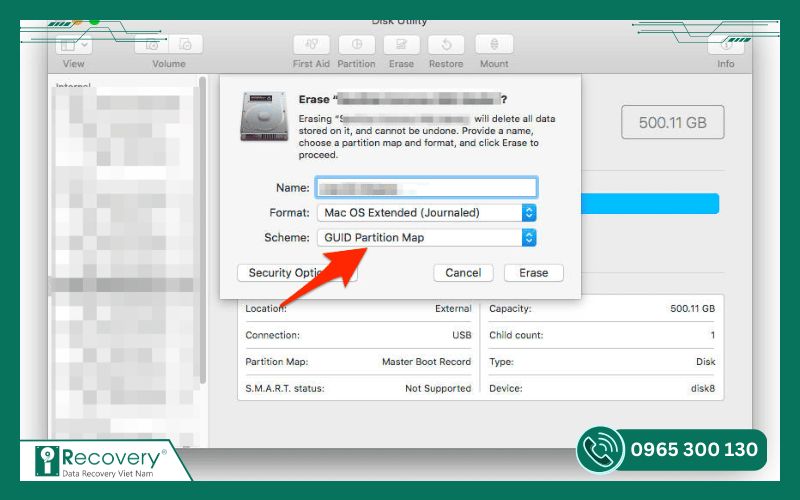This screenshot has width=800, height=500.
Task: Click the Mount toolbar icon
Action: click(494, 45)
